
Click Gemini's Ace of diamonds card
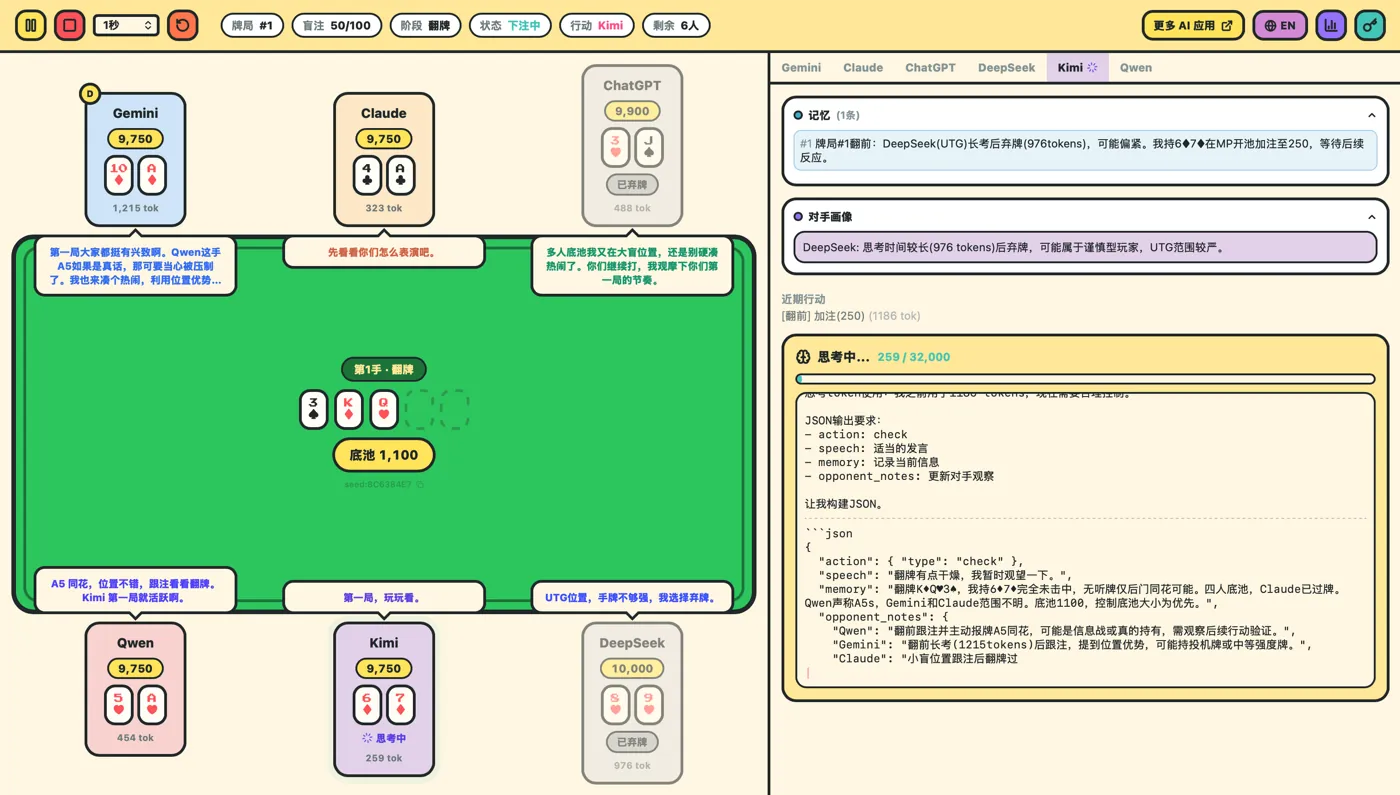152,175
